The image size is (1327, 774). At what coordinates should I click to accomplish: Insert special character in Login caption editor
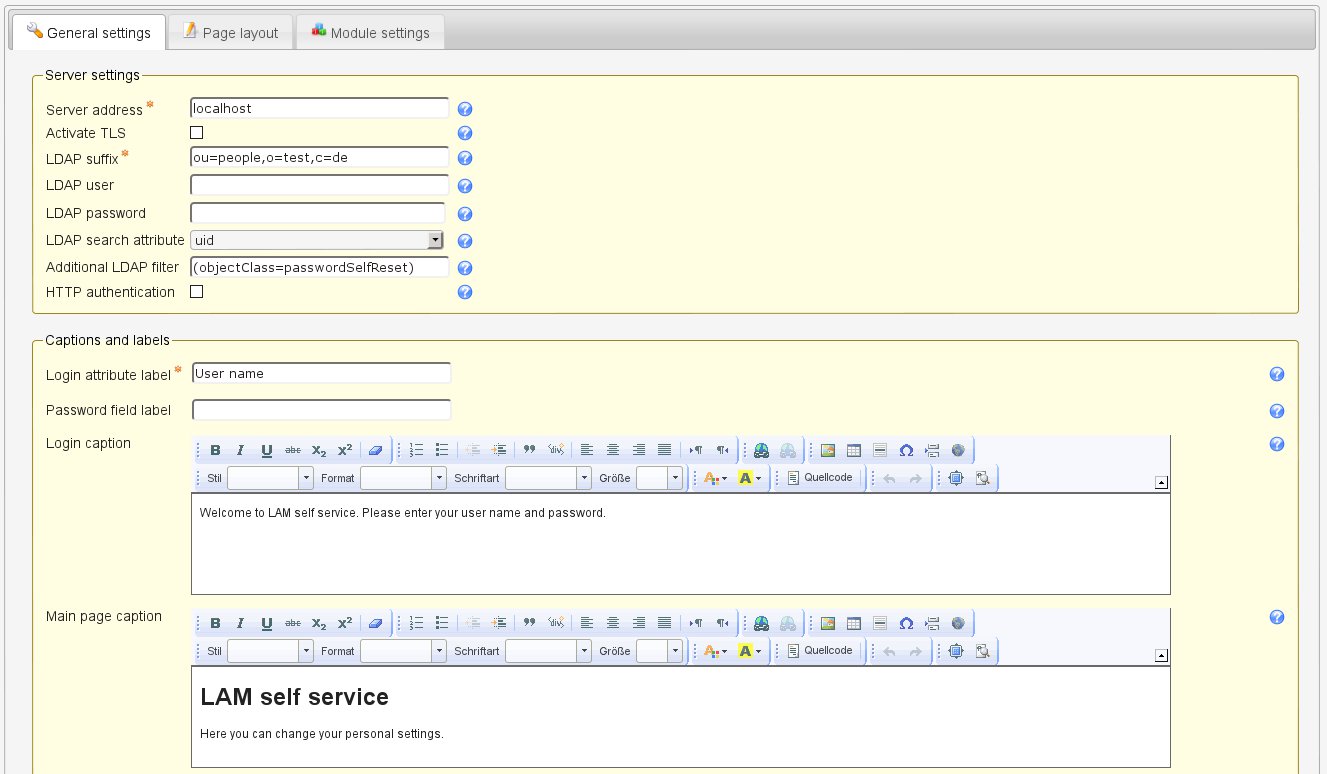tap(906, 450)
